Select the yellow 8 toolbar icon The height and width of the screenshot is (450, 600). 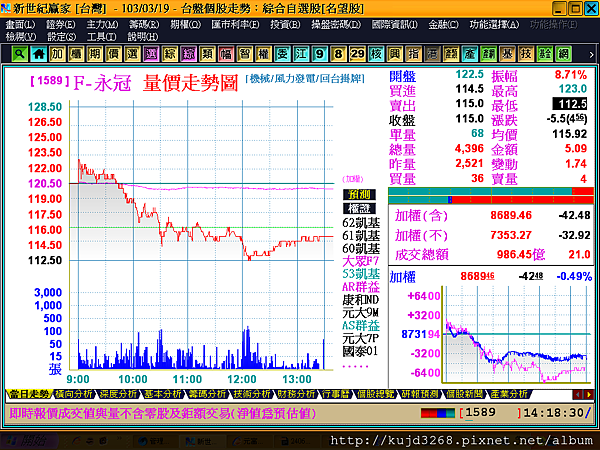coord(338,54)
